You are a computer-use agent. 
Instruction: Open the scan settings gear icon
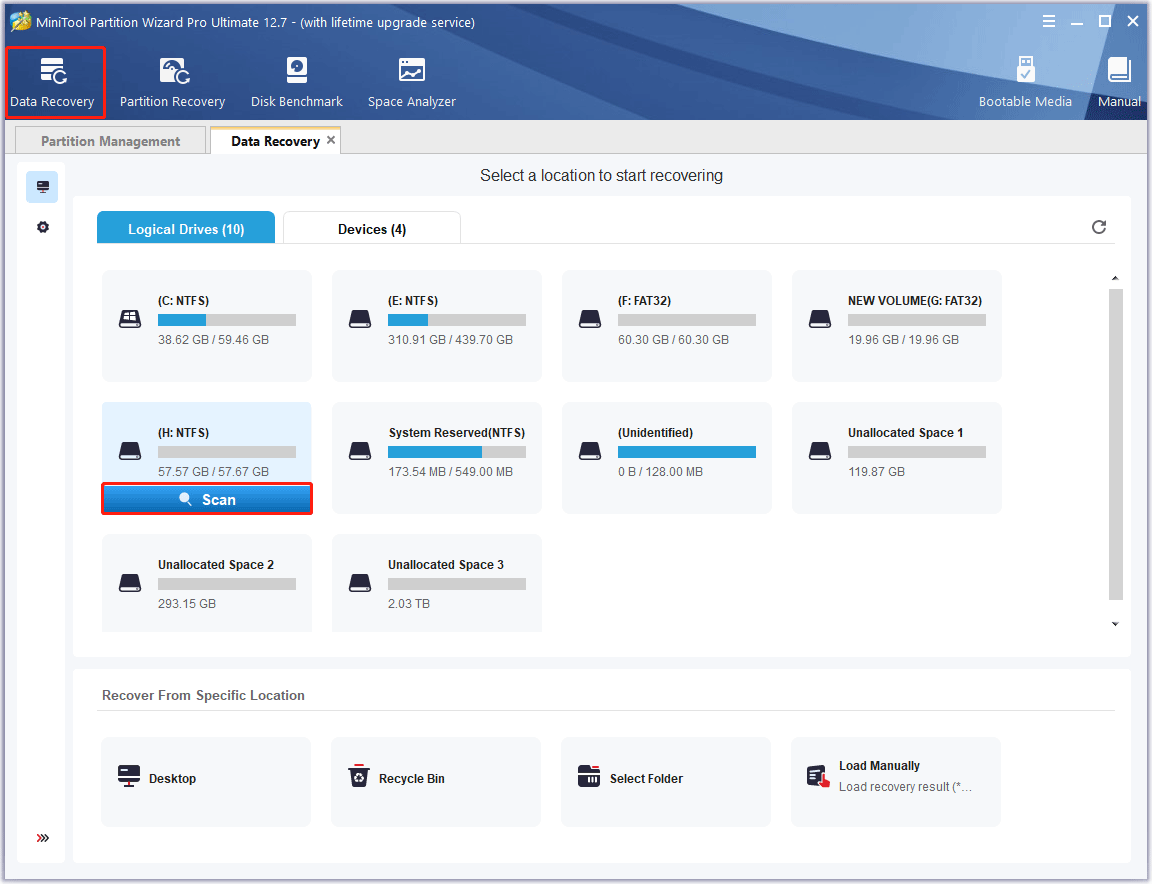(x=43, y=227)
